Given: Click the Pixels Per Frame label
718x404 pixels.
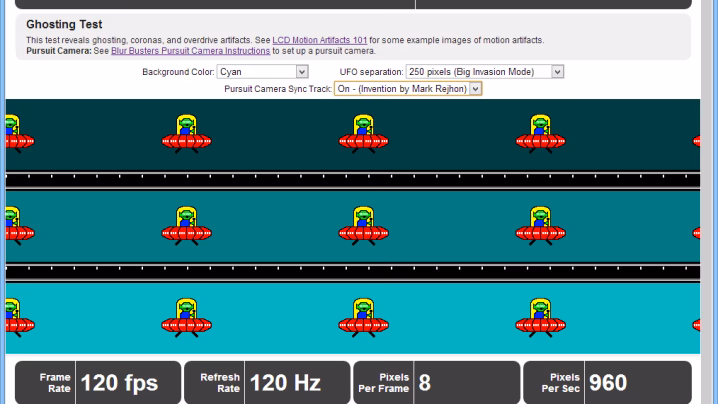Looking at the screenshot, I should pyautogui.click(x=384, y=383).
